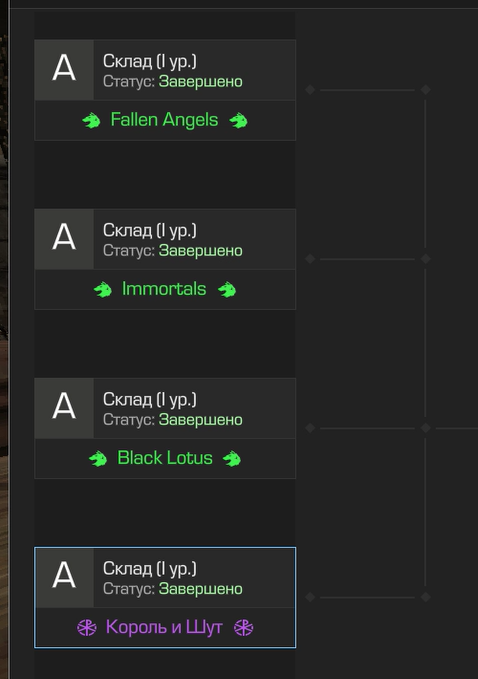Image resolution: width=478 pixels, height=679 pixels.
Task: Select the A tile of the Immortals card
Action: coord(64,239)
